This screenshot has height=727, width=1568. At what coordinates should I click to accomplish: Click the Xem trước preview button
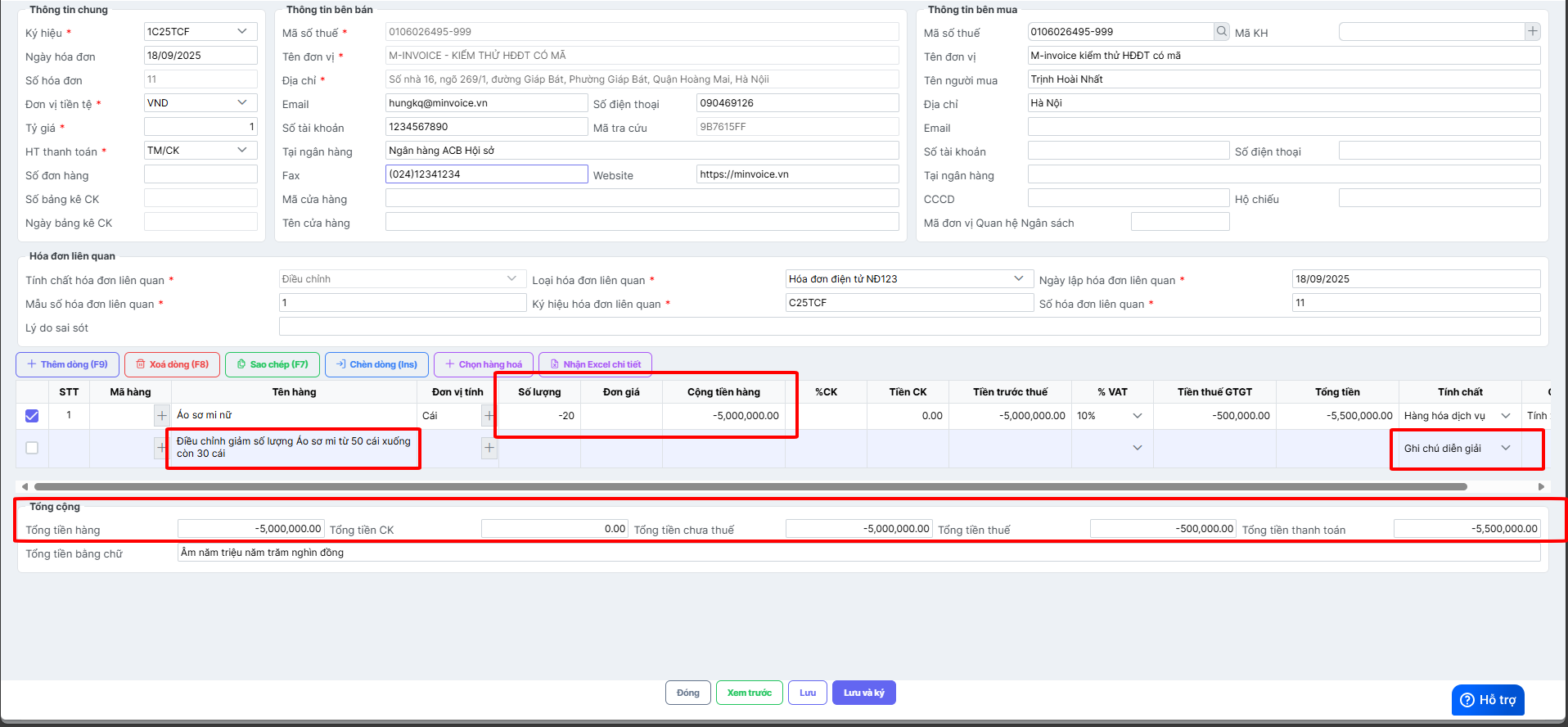pos(749,693)
